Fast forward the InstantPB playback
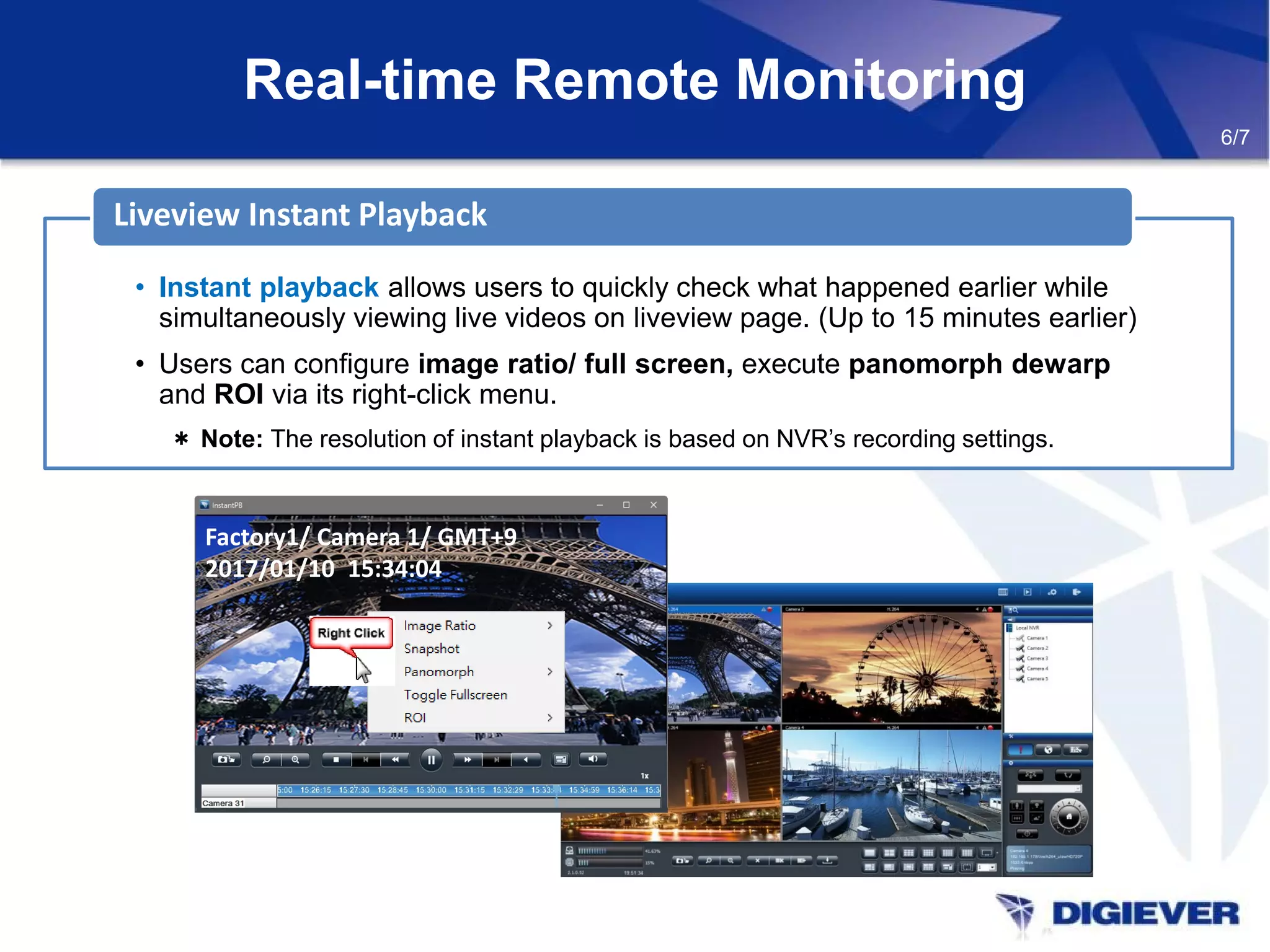The width and height of the screenshot is (1270, 952). coord(468,759)
